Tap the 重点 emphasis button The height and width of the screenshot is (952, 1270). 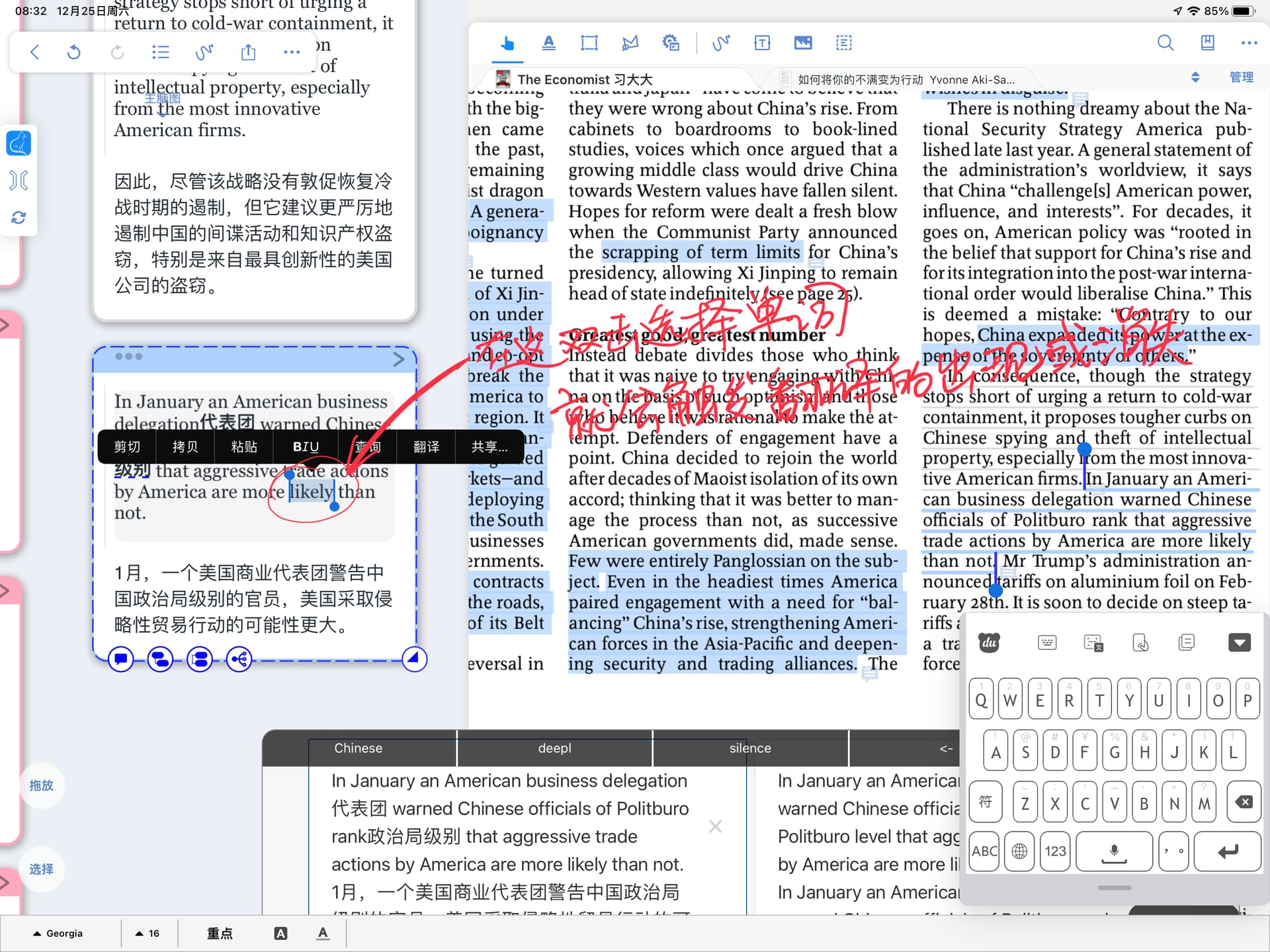click(220, 933)
